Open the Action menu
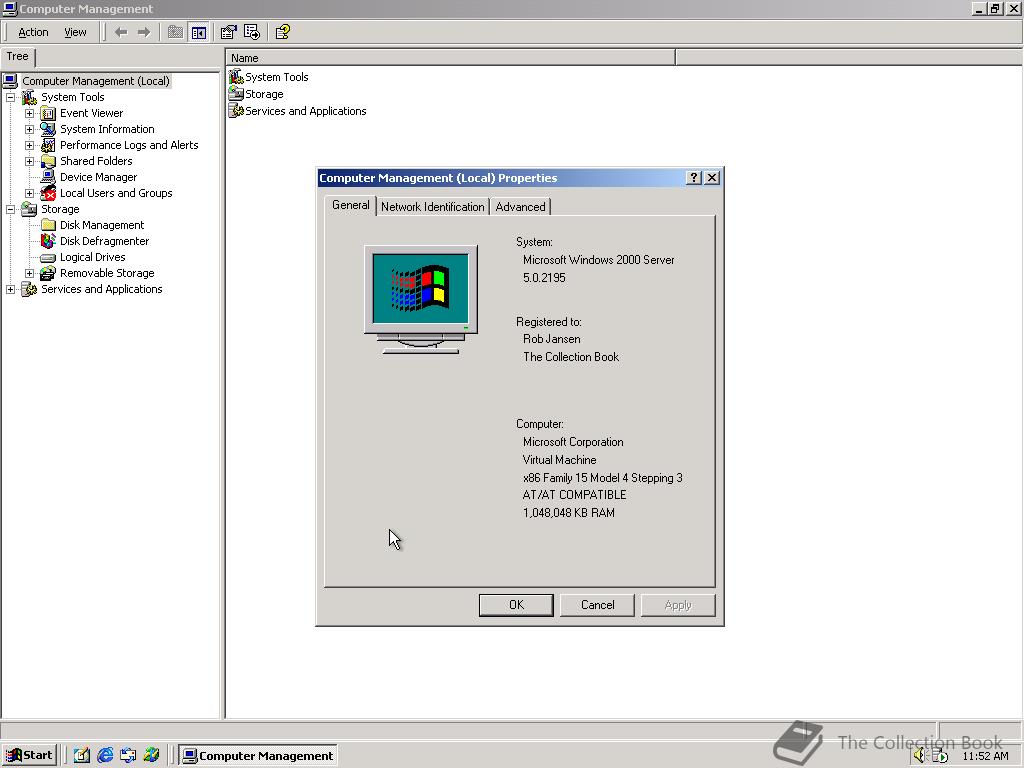1024x768 pixels. (33, 32)
